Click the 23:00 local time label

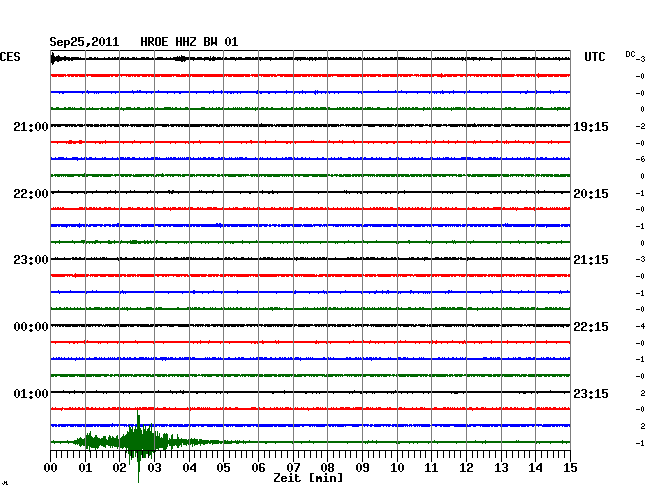click(31, 260)
